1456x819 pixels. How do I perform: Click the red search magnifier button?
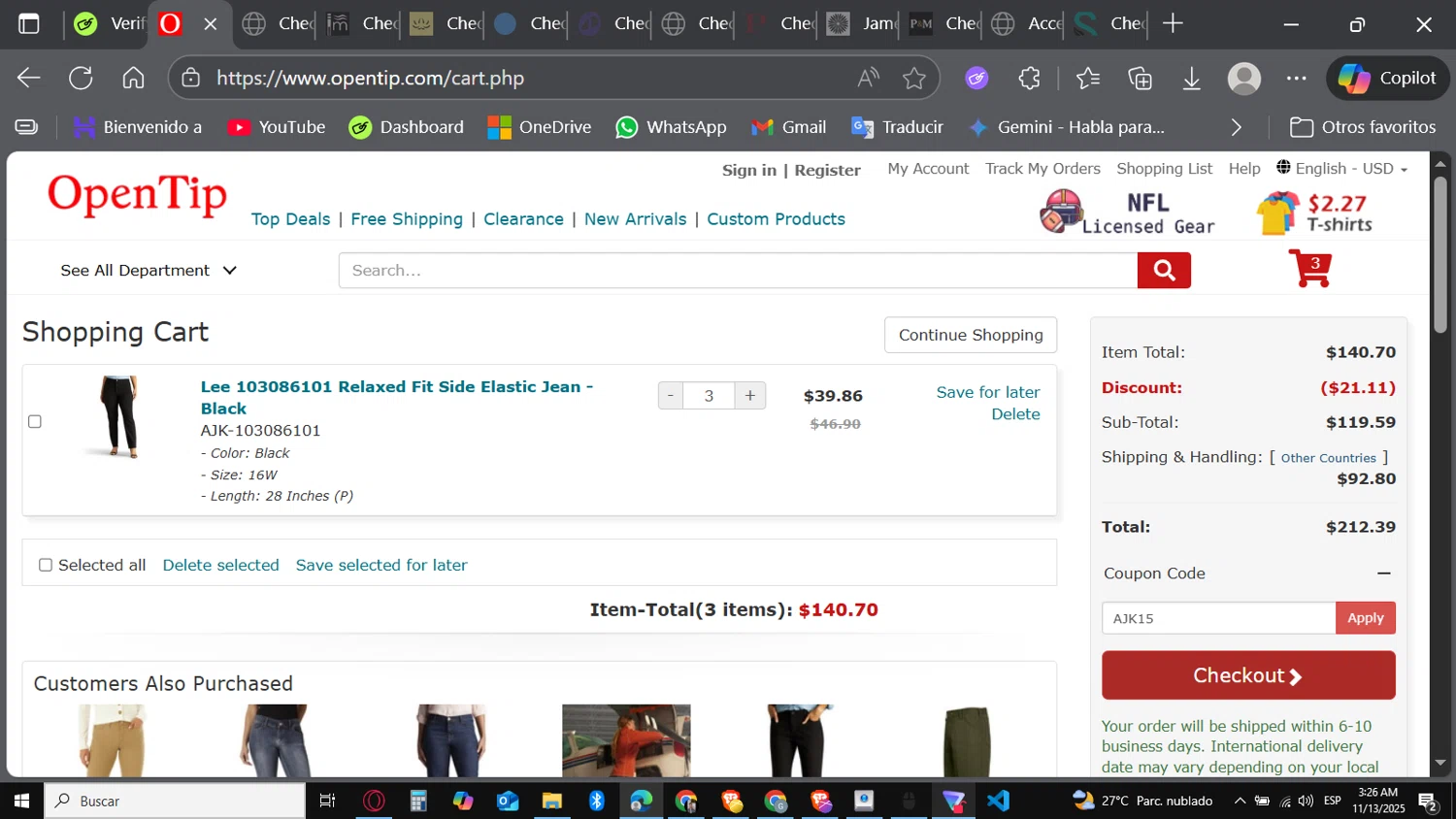pos(1164,271)
